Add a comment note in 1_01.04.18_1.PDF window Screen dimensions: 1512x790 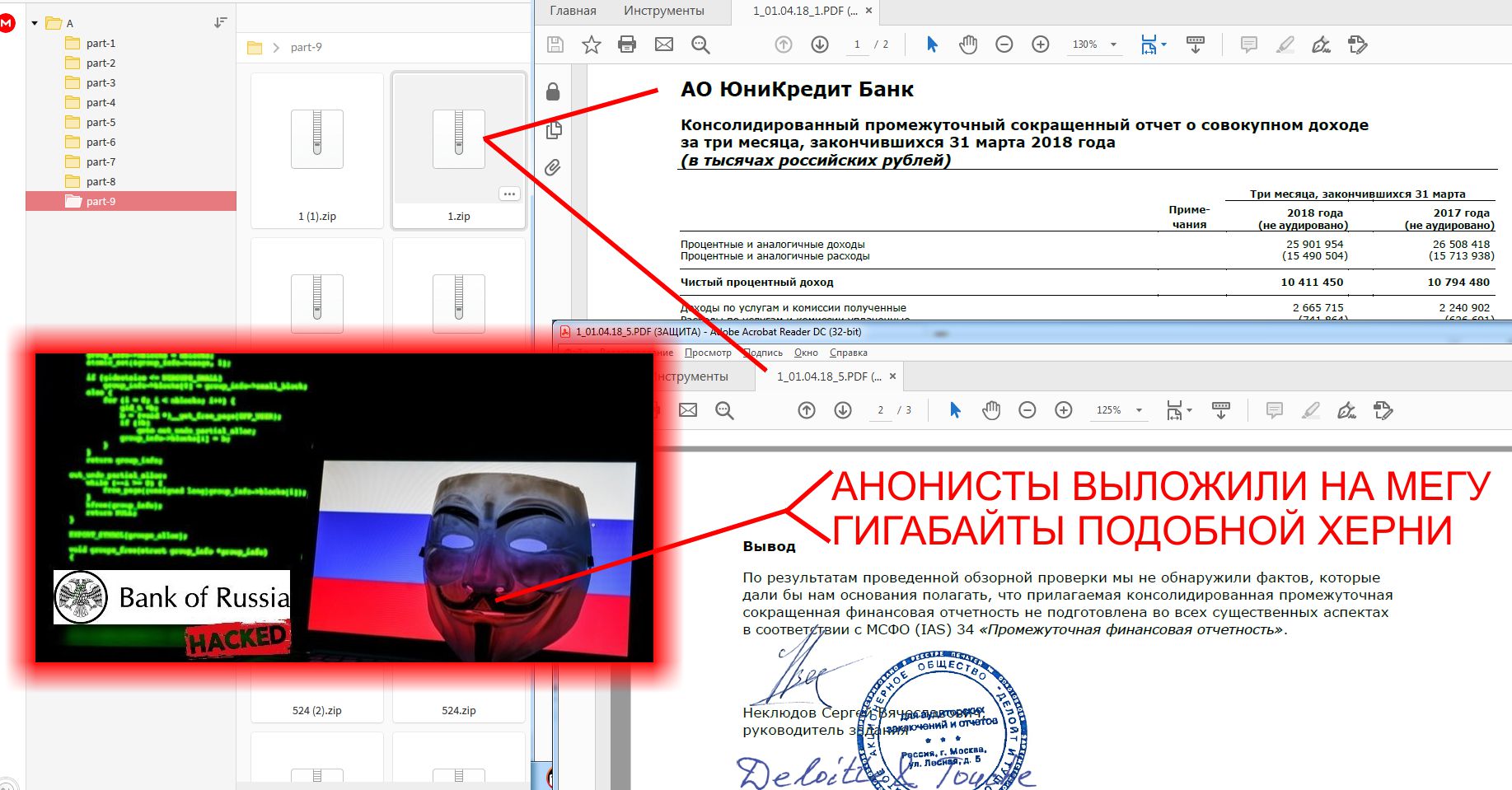click(1249, 44)
